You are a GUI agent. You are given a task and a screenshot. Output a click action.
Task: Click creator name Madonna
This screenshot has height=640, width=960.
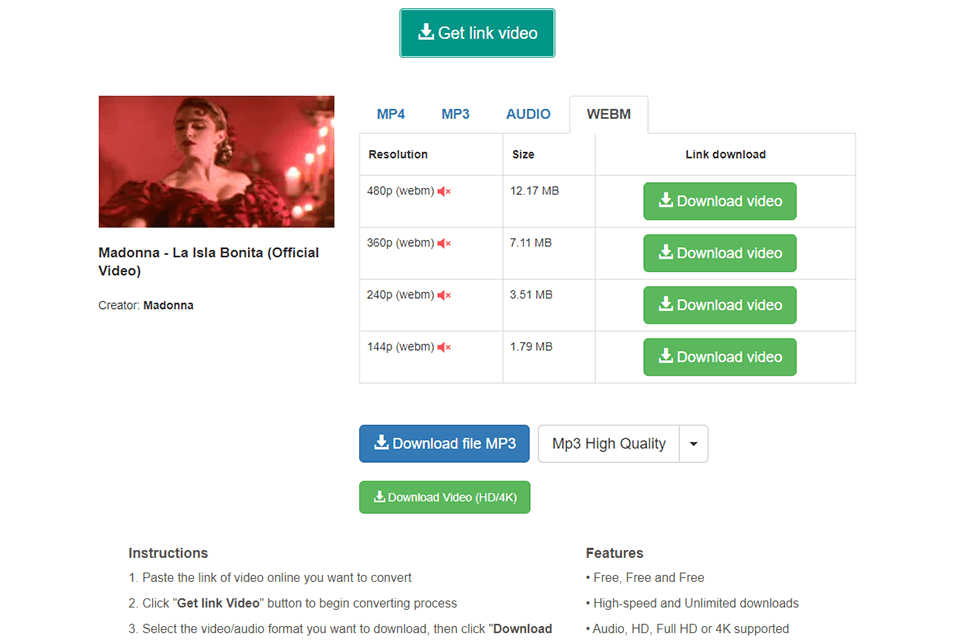coord(168,306)
